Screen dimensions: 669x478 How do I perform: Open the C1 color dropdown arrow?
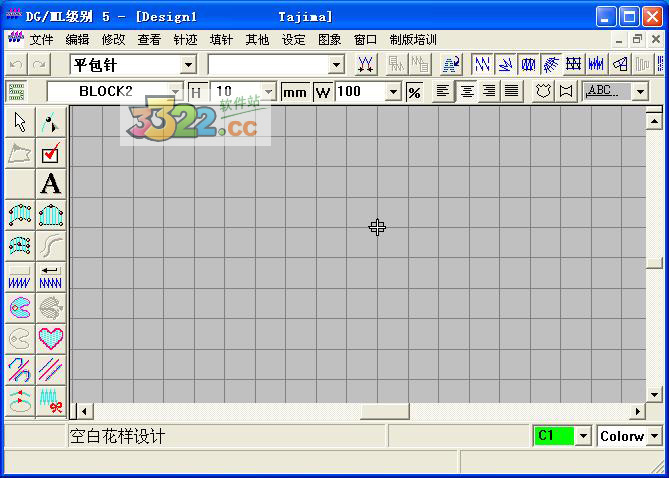tap(583, 436)
